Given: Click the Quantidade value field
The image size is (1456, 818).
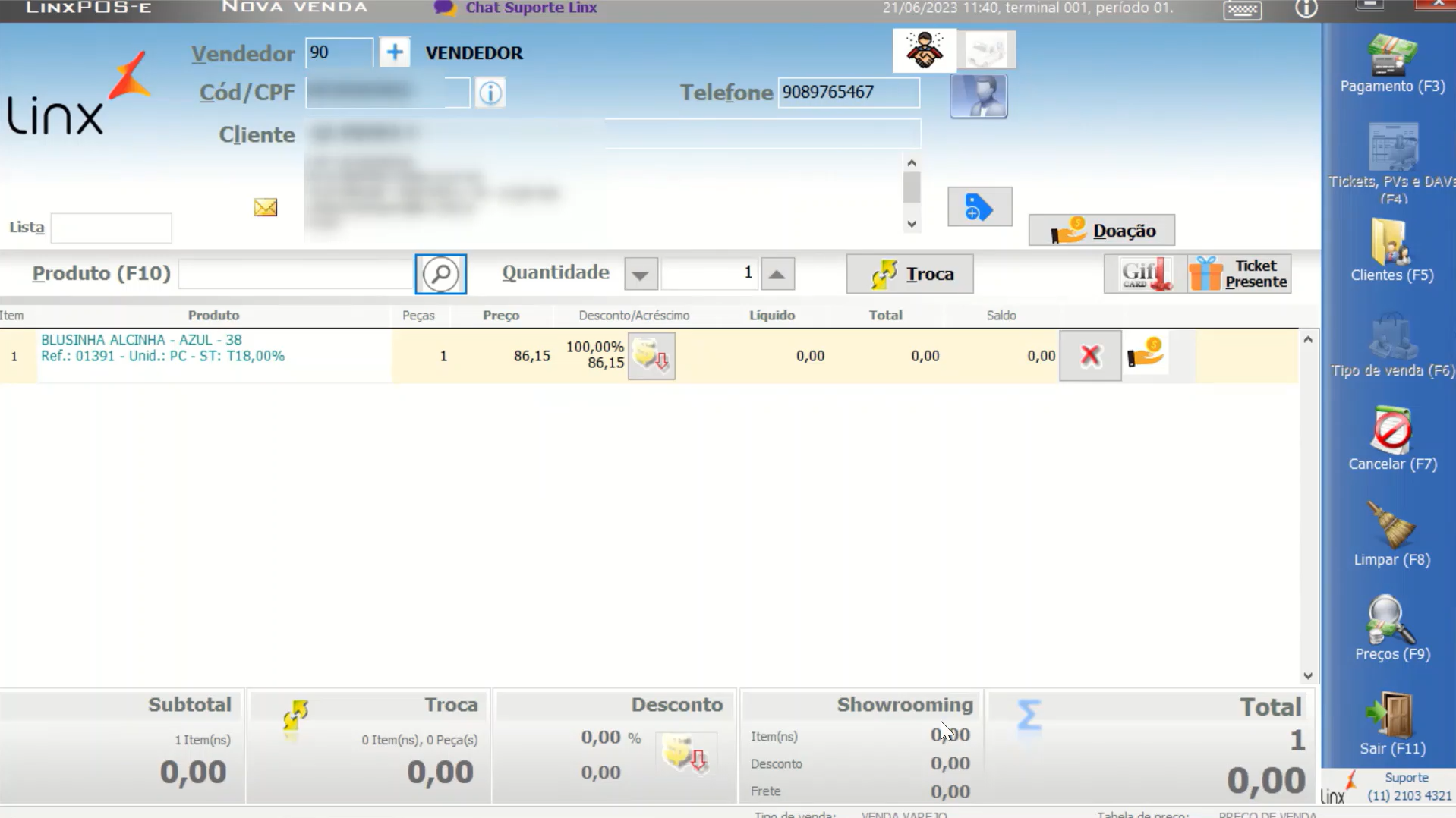Looking at the screenshot, I should tap(709, 273).
